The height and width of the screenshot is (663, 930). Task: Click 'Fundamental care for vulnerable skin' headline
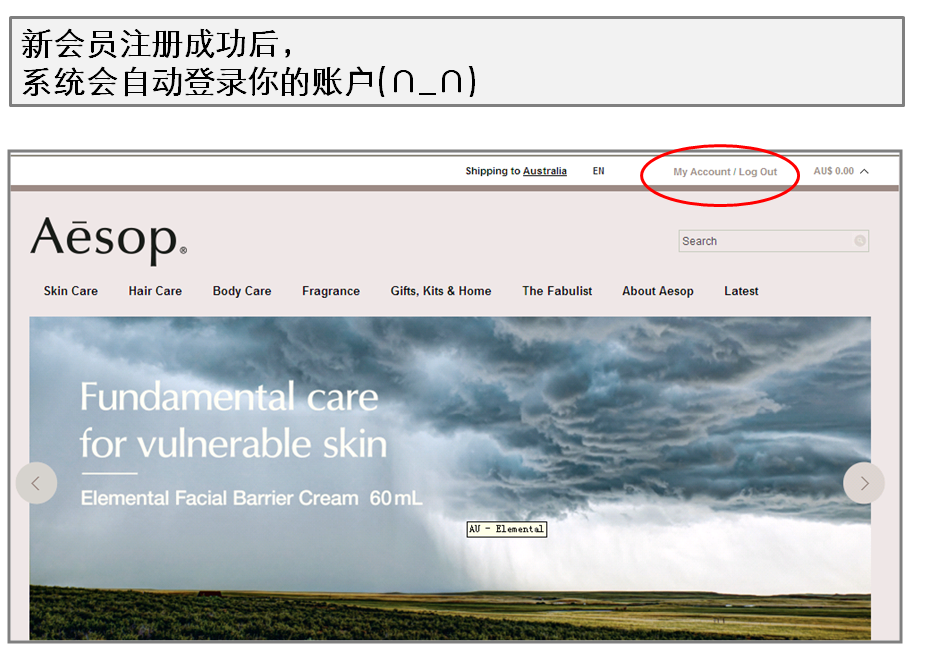click(x=234, y=420)
